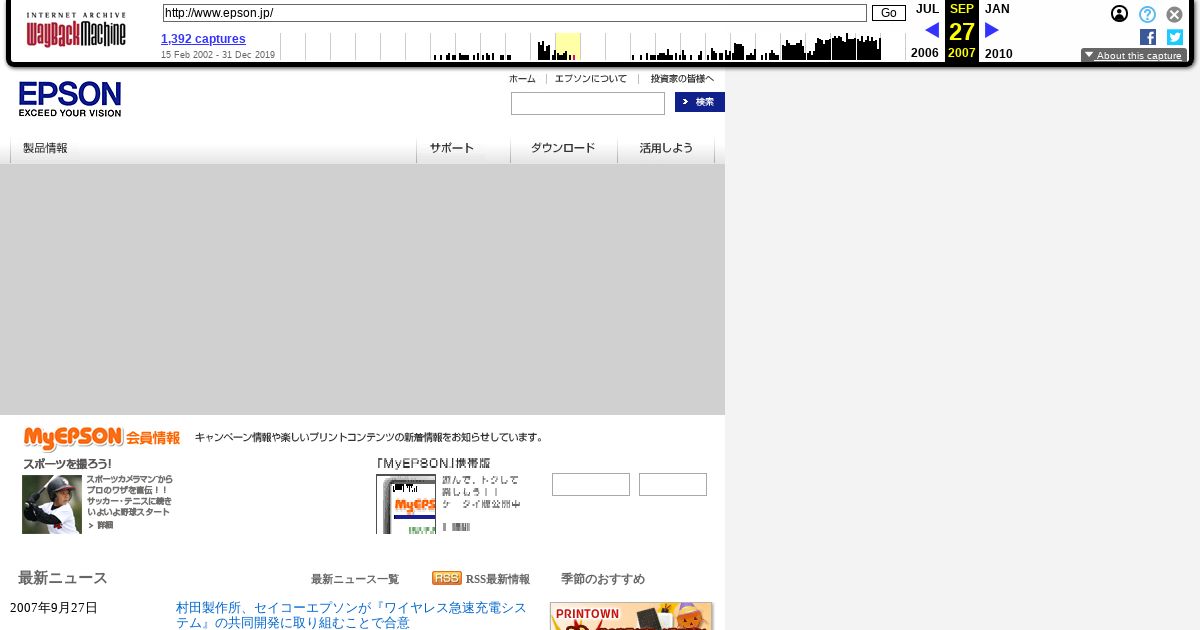1200x630 pixels.
Task: Click the highlighted 2007 year on timeline
Action: click(x=567, y=46)
